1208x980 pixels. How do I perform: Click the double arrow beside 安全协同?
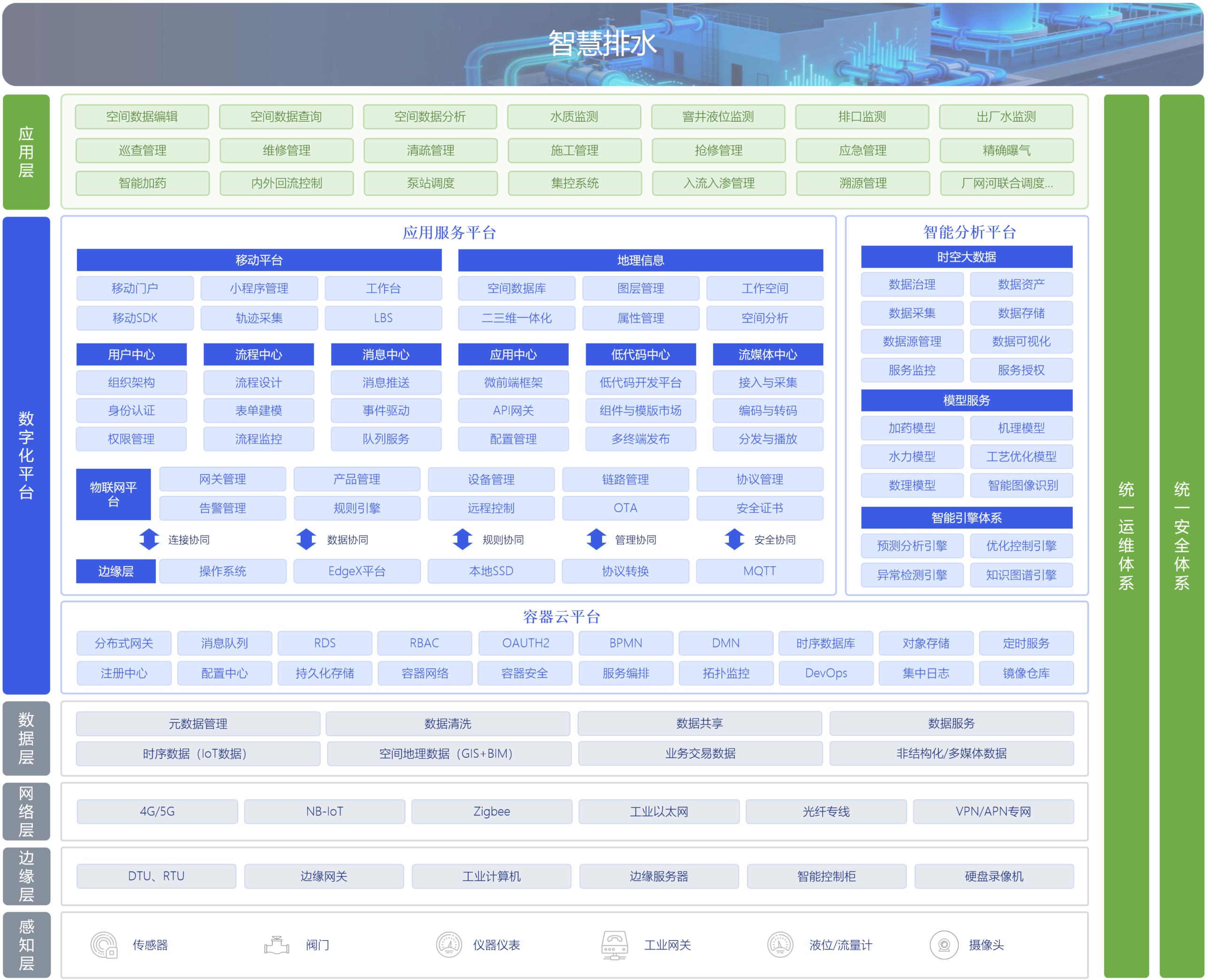(x=734, y=539)
